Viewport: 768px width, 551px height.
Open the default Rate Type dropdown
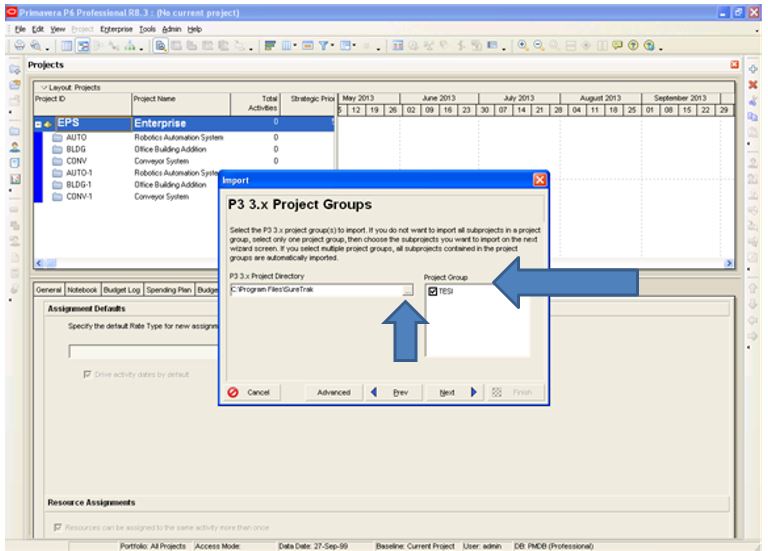click(140, 351)
